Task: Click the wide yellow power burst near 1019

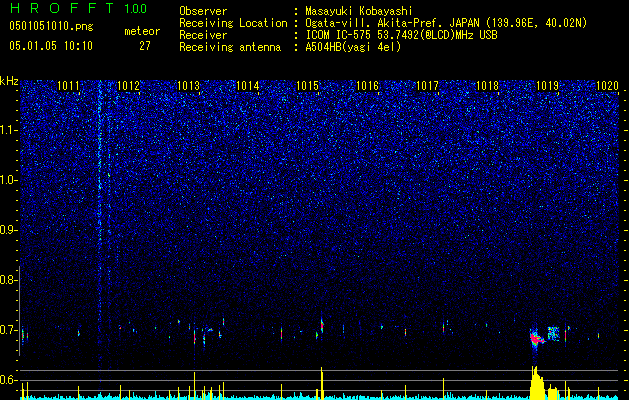Action: pos(538,382)
